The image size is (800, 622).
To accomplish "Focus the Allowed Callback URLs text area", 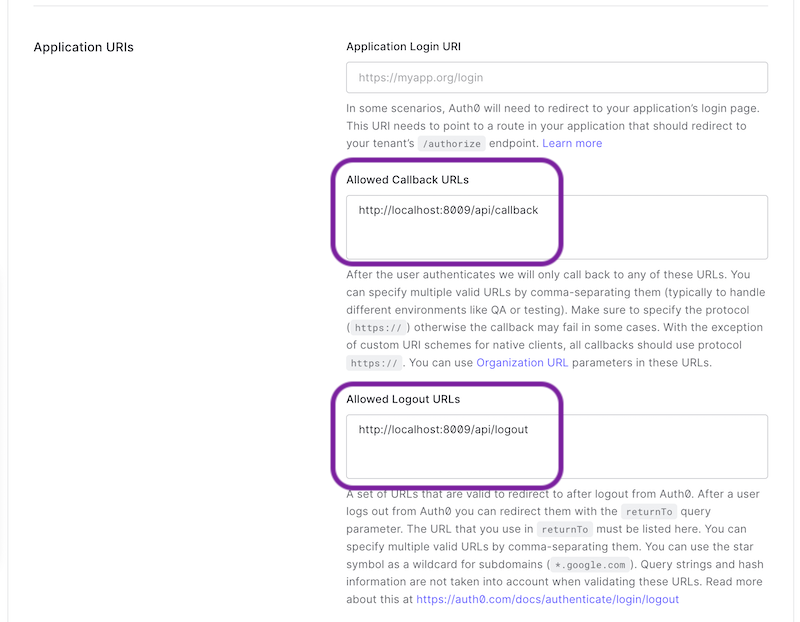I will (557, 227).
